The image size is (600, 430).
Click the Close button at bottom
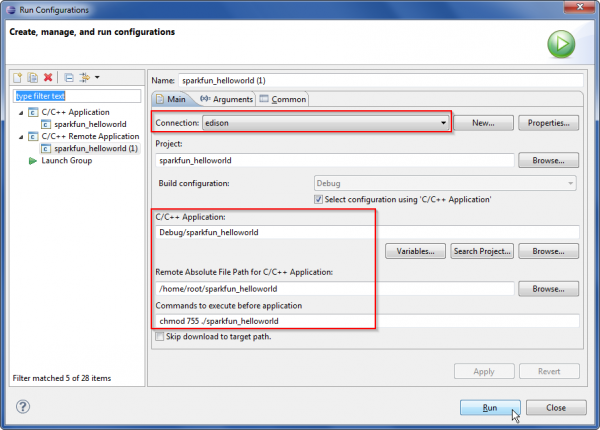pyautogui.click(x=556, y=408)
